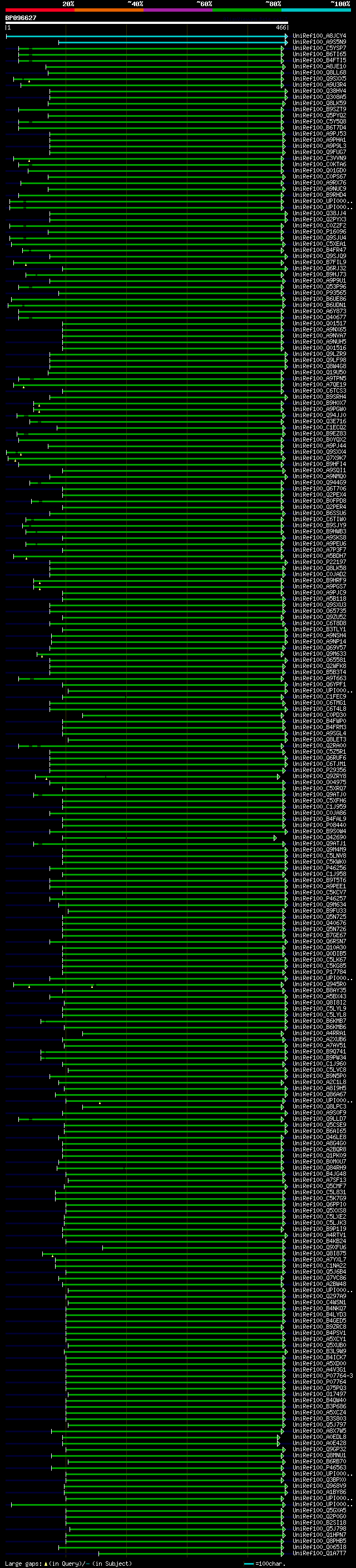Image resolution: width=356 pixels, height=1568 pixels.
Task: Click the UniRef100_C0KTA6 label
Action: coord(319,164)
